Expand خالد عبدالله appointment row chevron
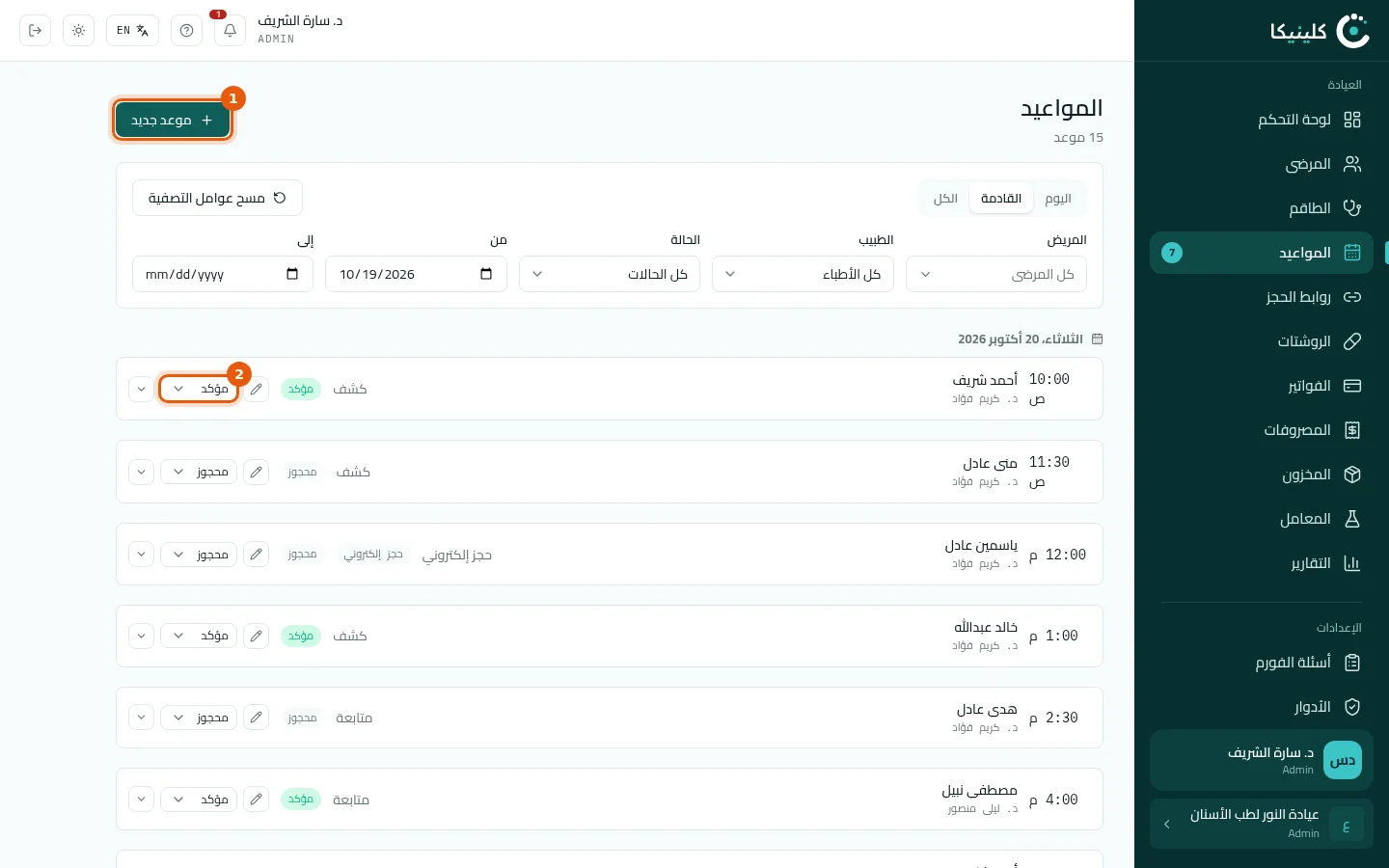 click(x=141, y=636)
